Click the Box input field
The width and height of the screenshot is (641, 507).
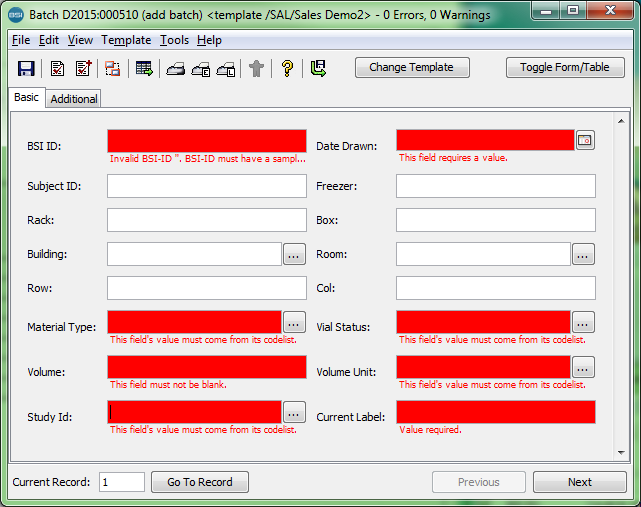(x=495, y=220)
